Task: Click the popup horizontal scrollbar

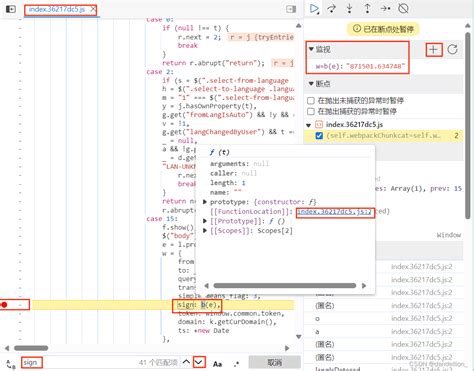Action: 285,286
